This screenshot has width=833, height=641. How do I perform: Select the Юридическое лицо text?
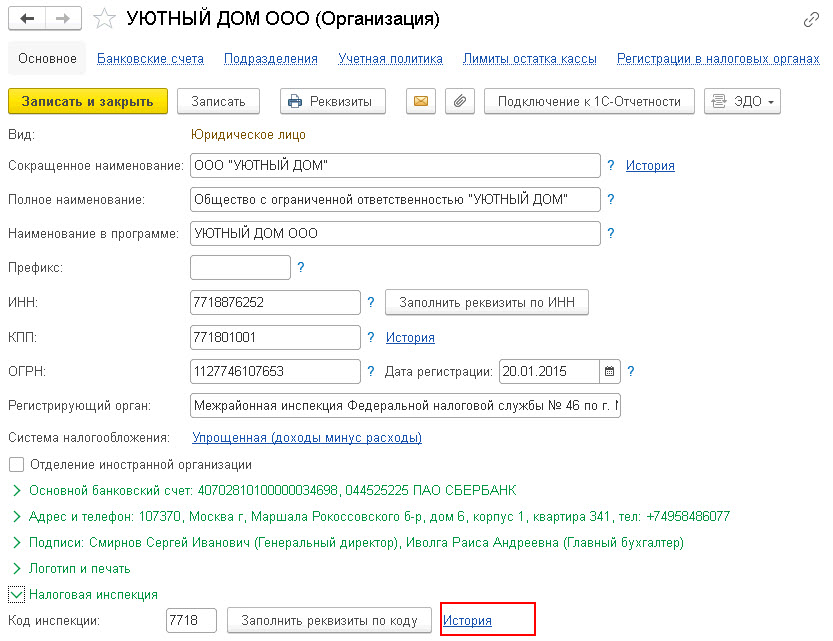pos(248,134)
